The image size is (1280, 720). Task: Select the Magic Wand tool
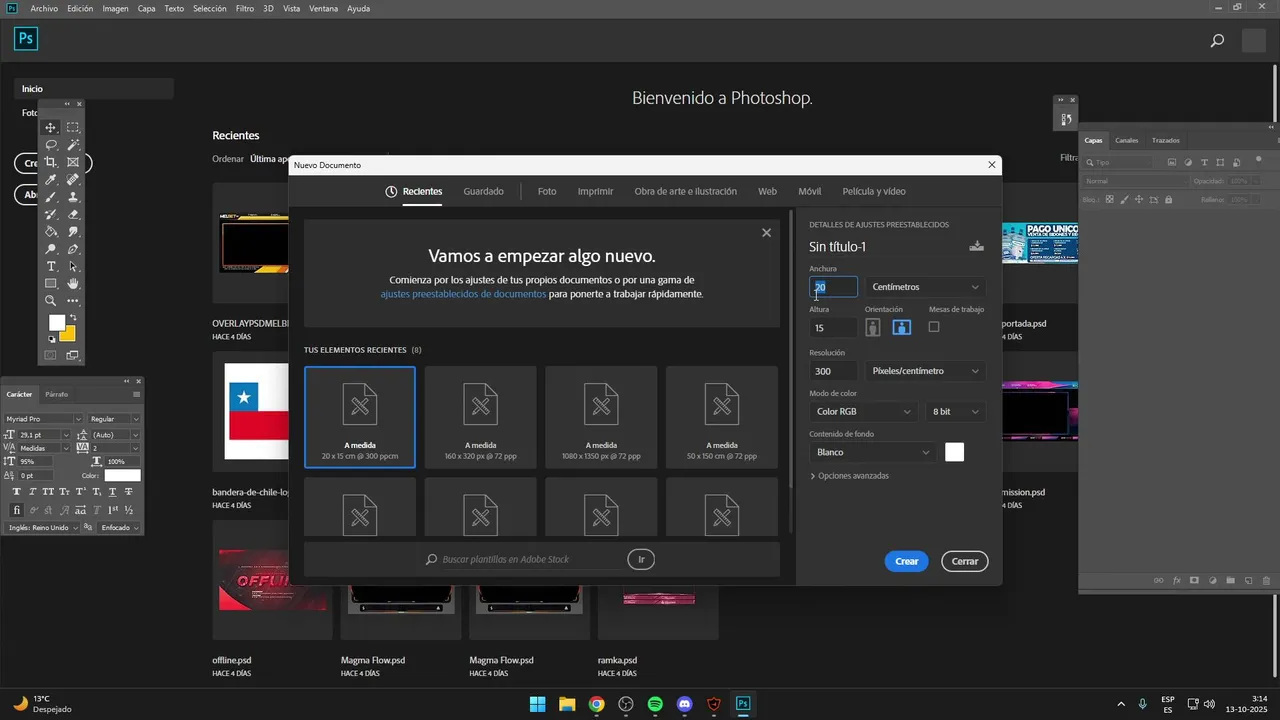[73, 145]
